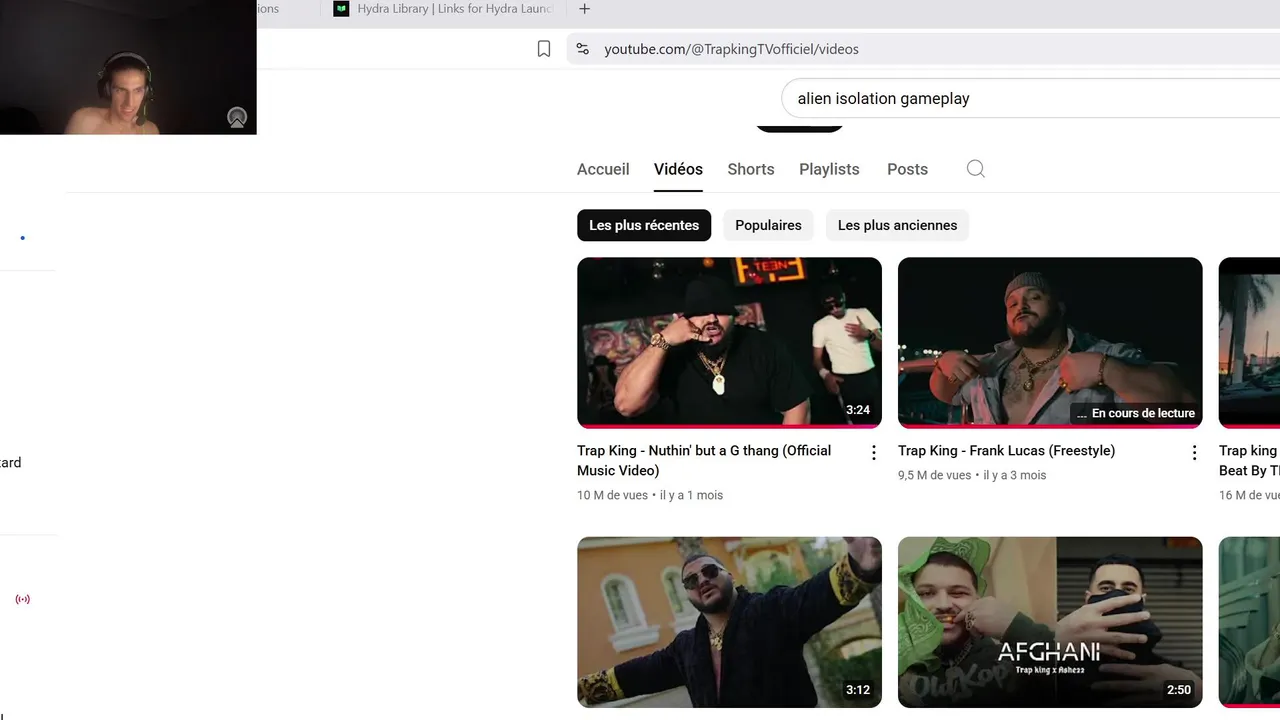1280x720 pixels.
Task: Go to the Shorts channel tab
Action: point(751,169)
